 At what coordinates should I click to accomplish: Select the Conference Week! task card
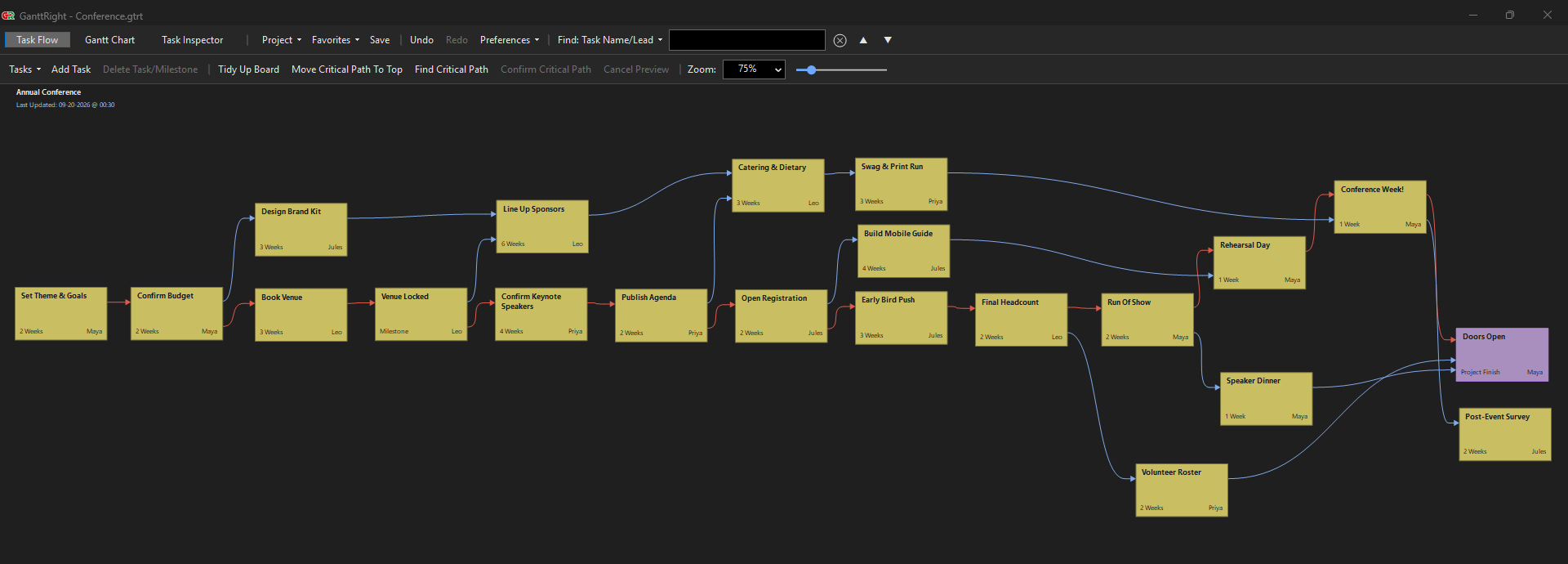(1380, 207)
